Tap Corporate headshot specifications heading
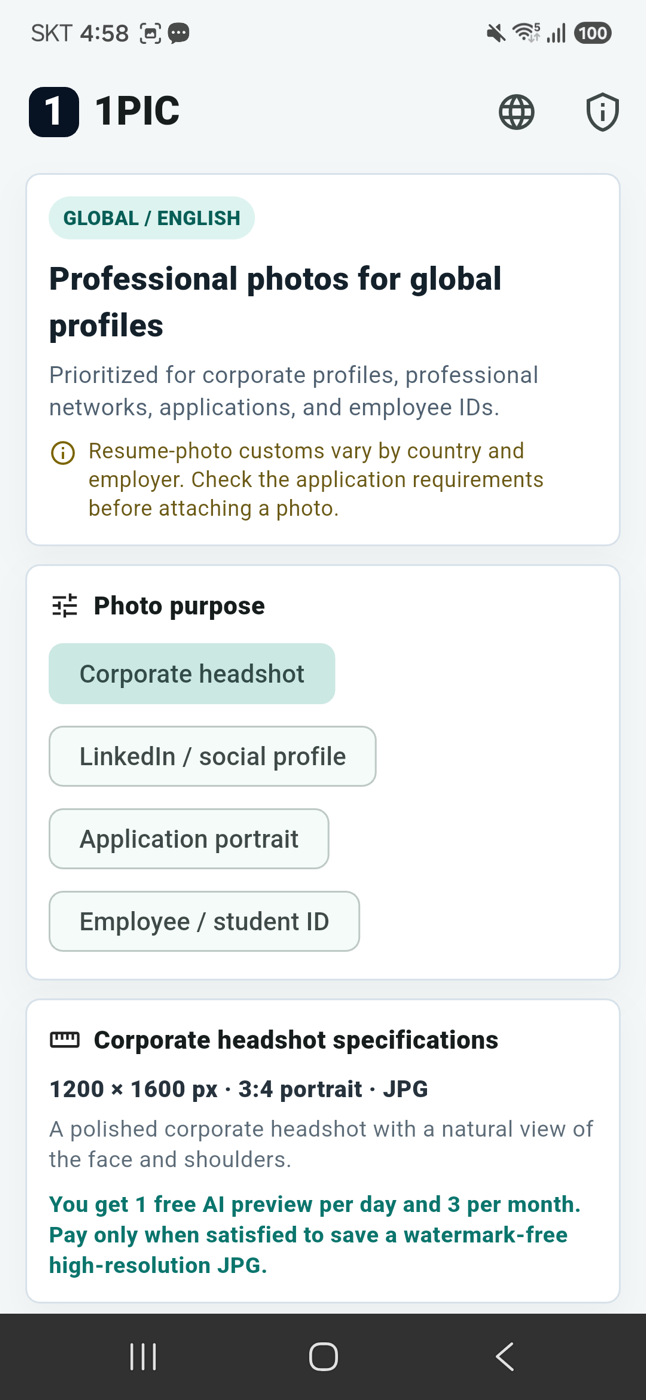 click(296, 1040)
